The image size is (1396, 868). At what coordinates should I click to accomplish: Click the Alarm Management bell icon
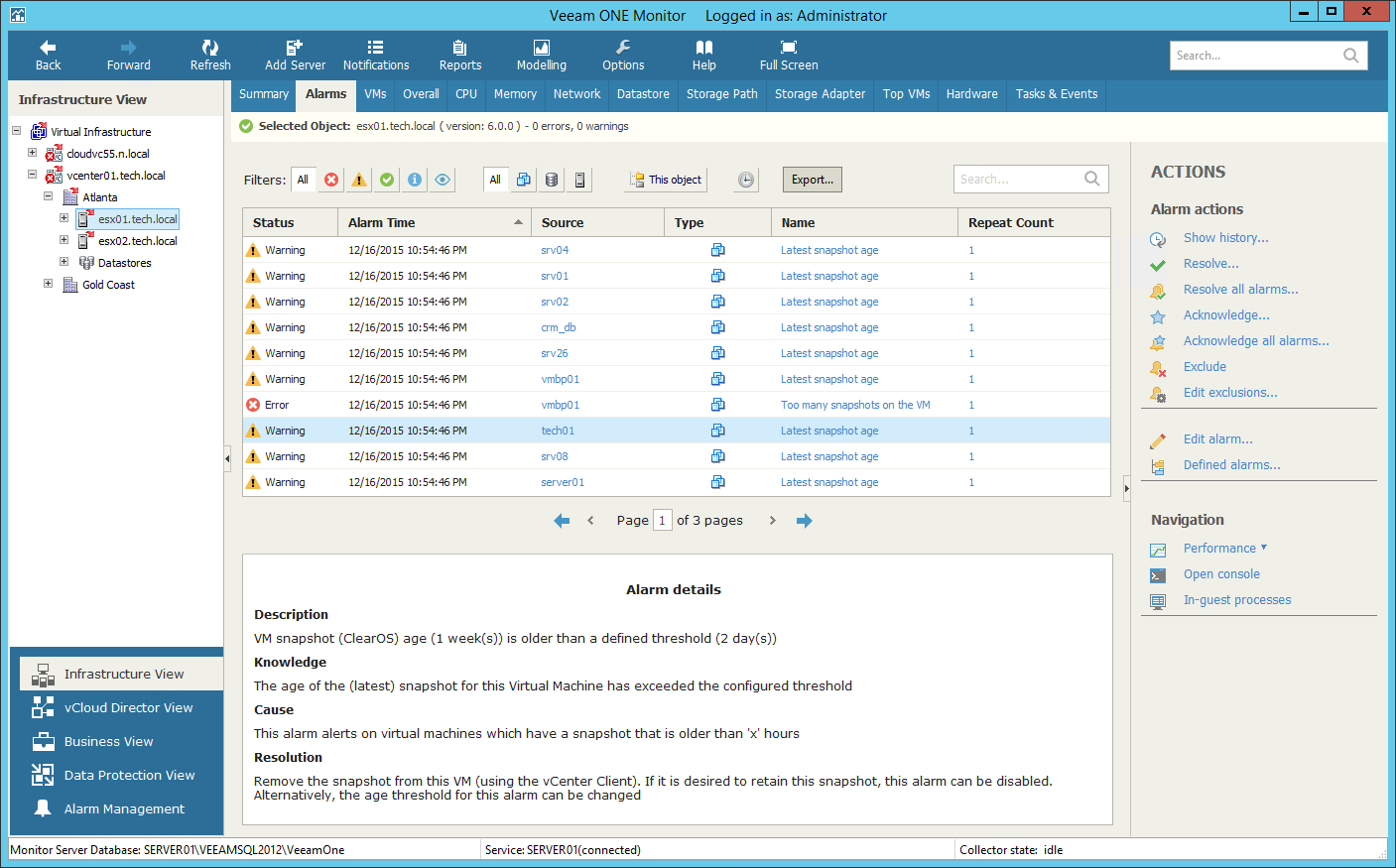pos(43,808)
